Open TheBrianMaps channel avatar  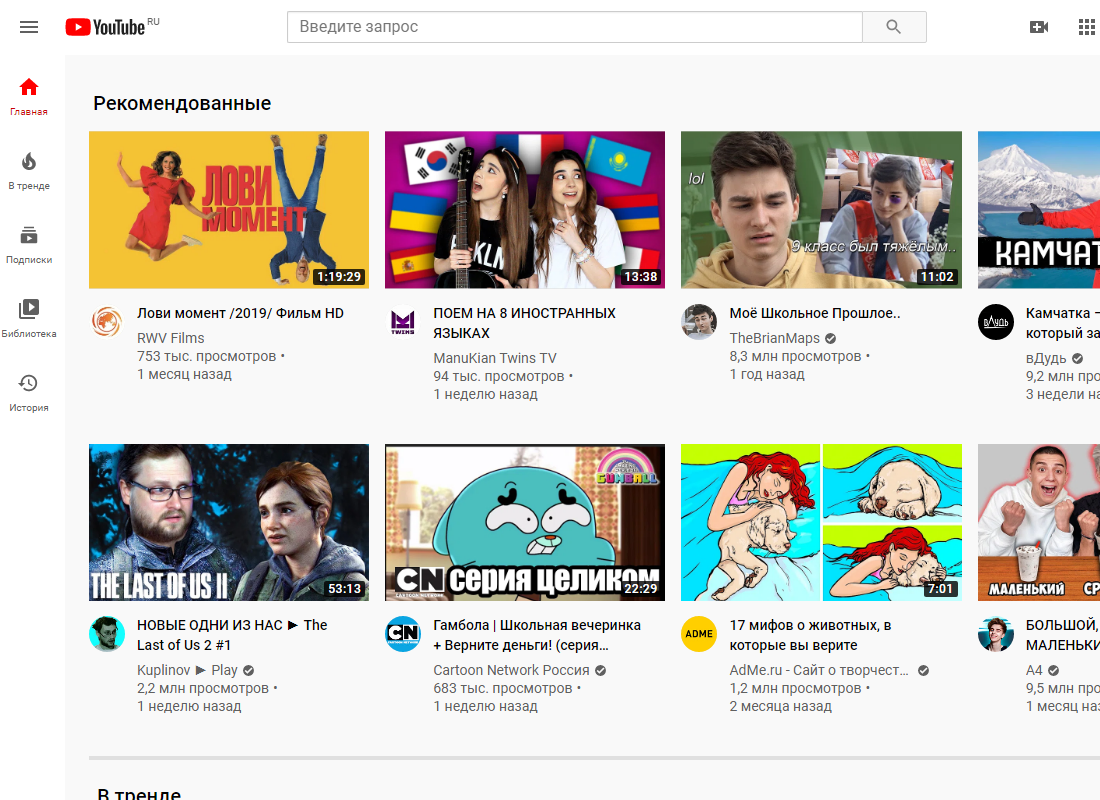[x=699, y=321]
